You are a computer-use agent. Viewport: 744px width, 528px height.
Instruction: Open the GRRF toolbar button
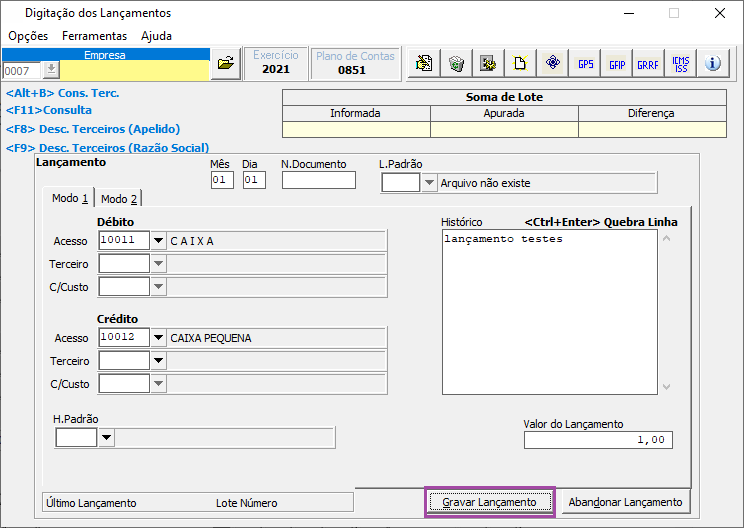[x=648, y=63]
